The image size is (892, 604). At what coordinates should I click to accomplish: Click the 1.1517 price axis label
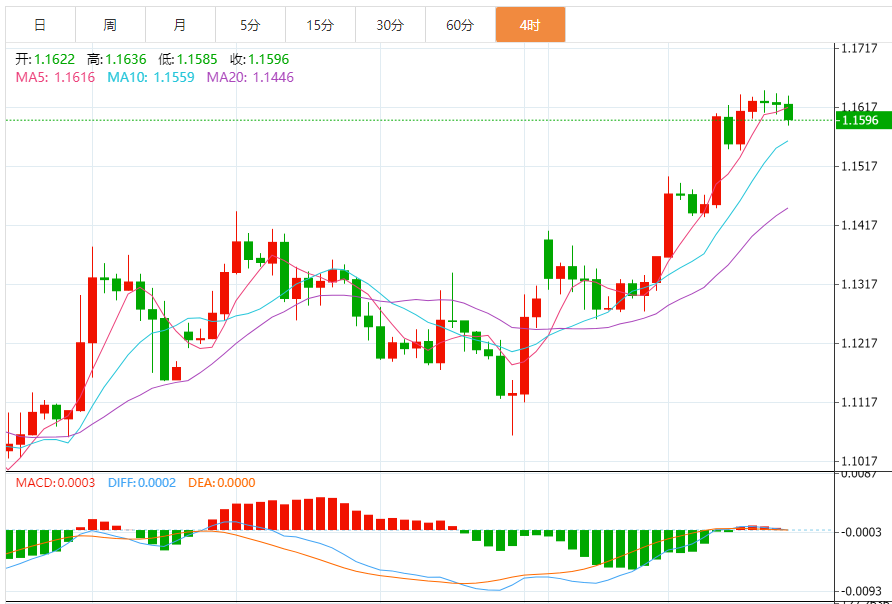pyautogui.click(x=860, y=166)
